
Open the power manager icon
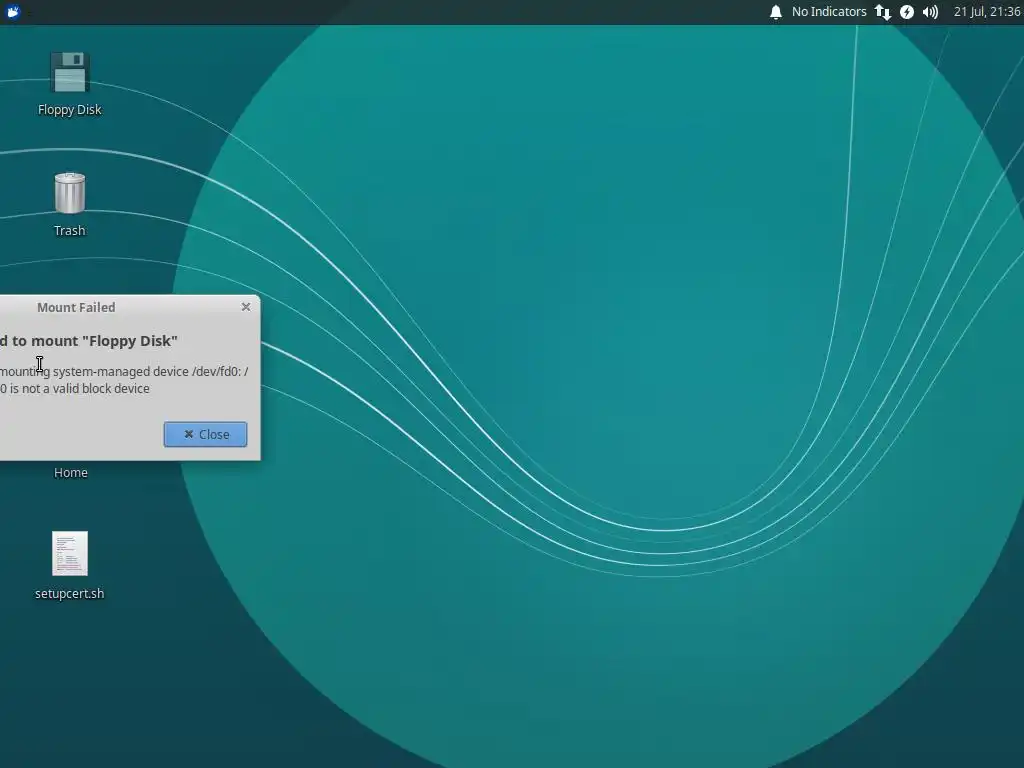coord(906,12)
